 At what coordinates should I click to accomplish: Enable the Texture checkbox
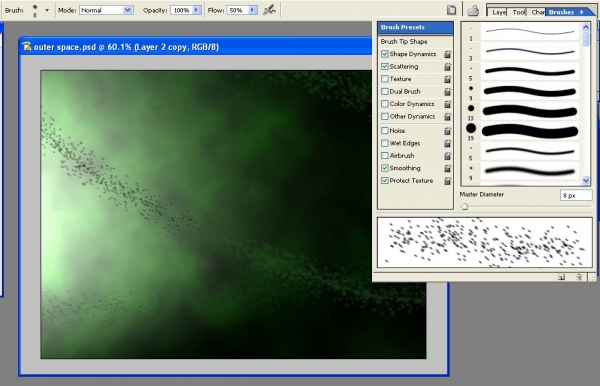click(385, 79)
